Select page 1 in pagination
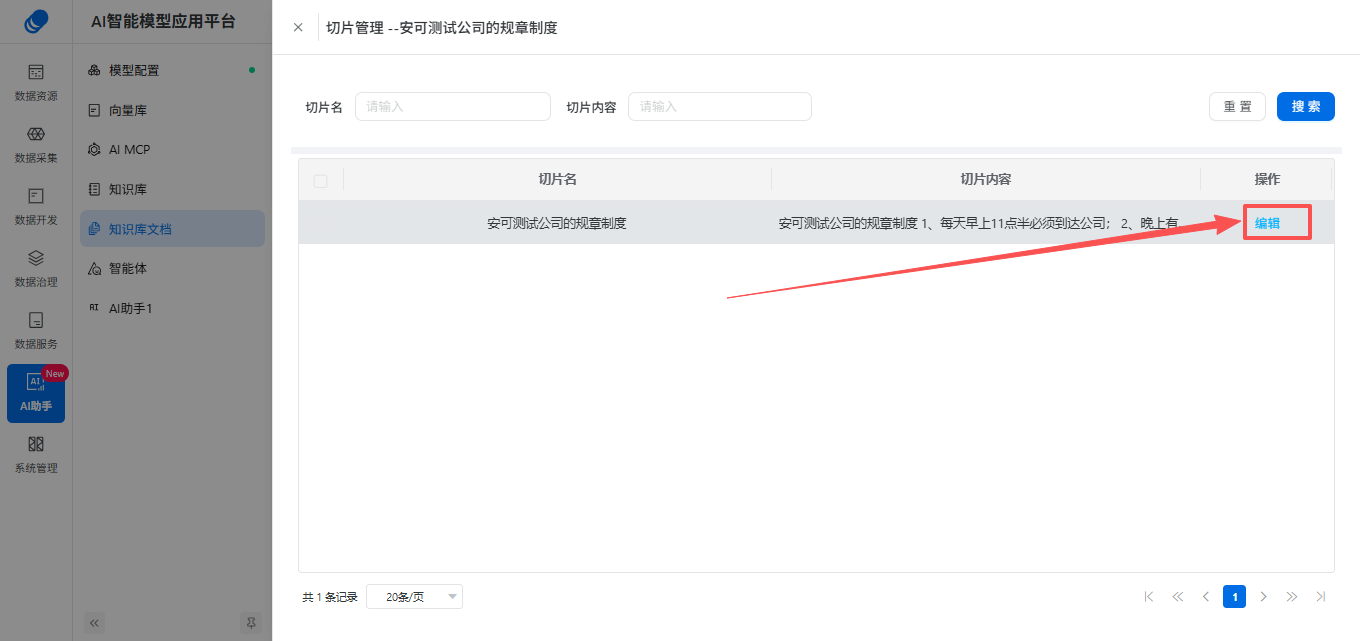 [1235, 597]
